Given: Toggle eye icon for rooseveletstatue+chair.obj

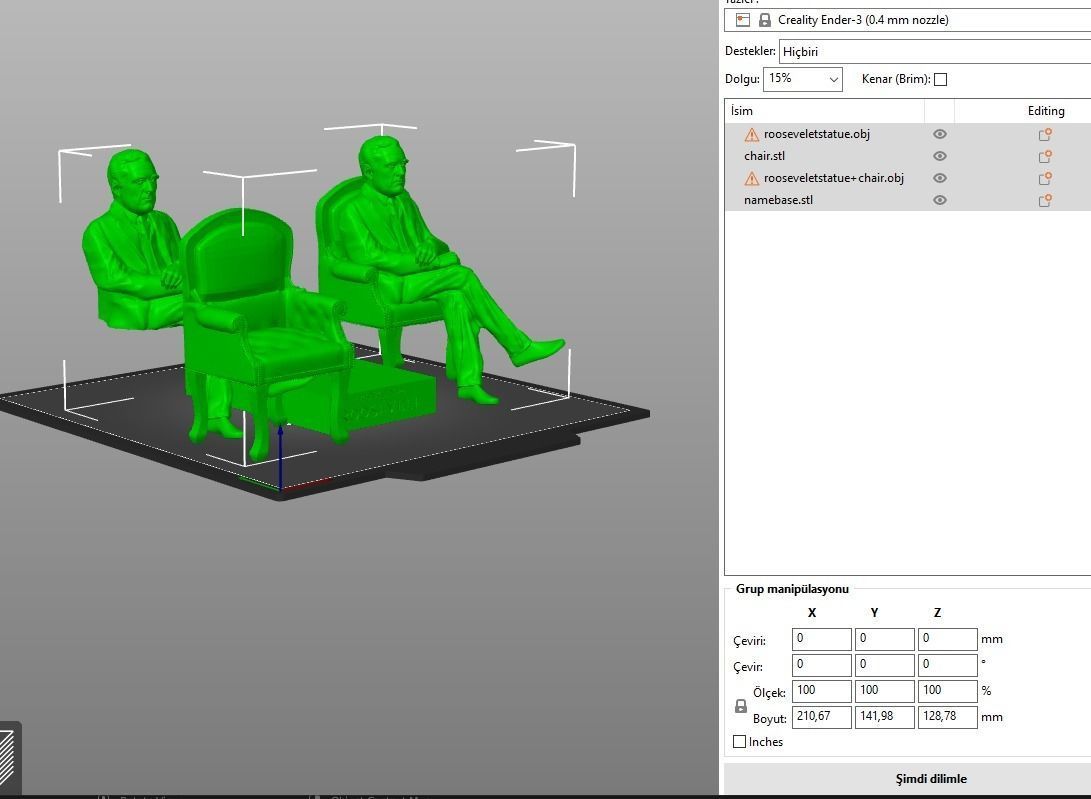Looking at the screenshot, I should 939,178.
